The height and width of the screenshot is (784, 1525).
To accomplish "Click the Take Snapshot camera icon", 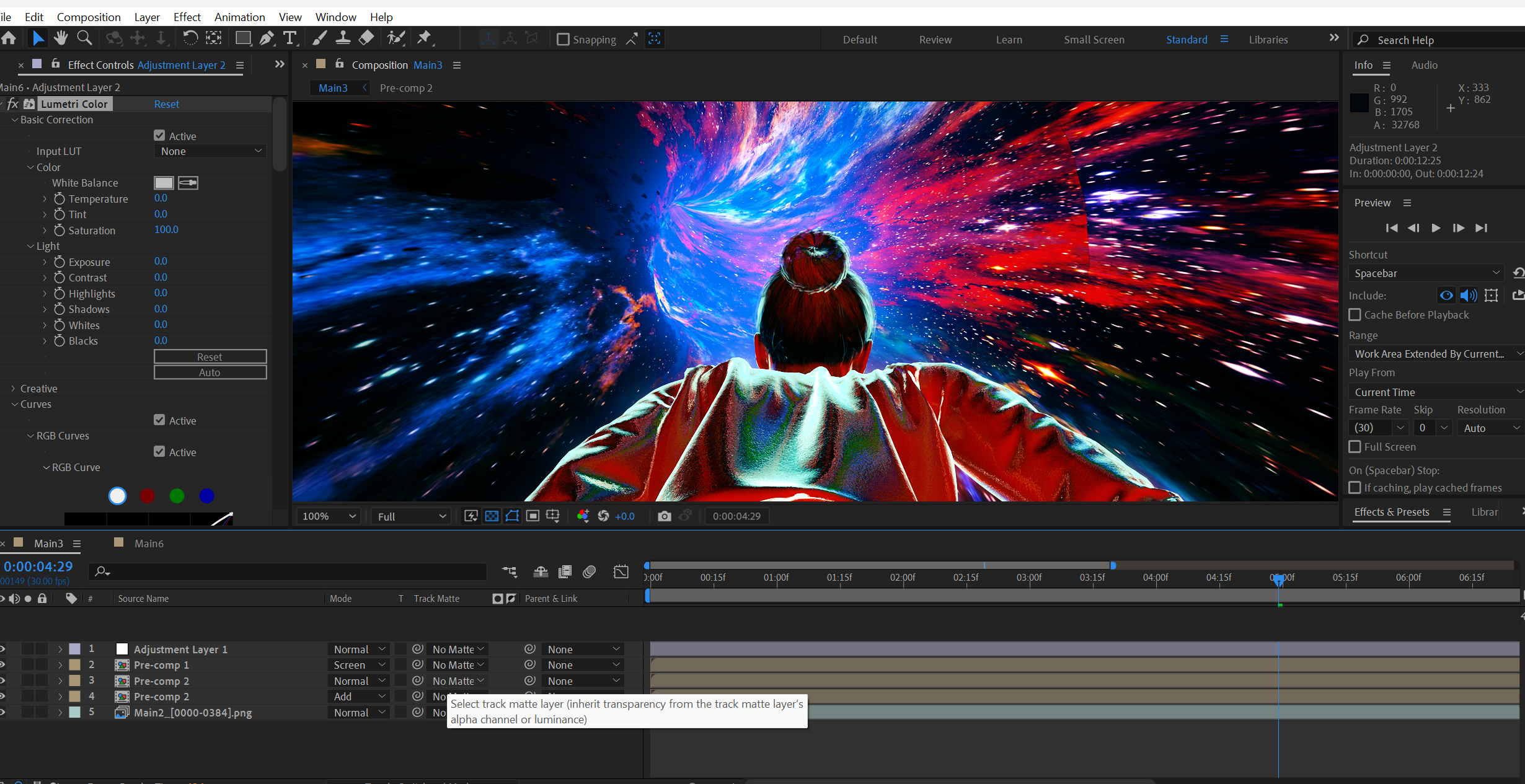I will [x=664, y=516].
